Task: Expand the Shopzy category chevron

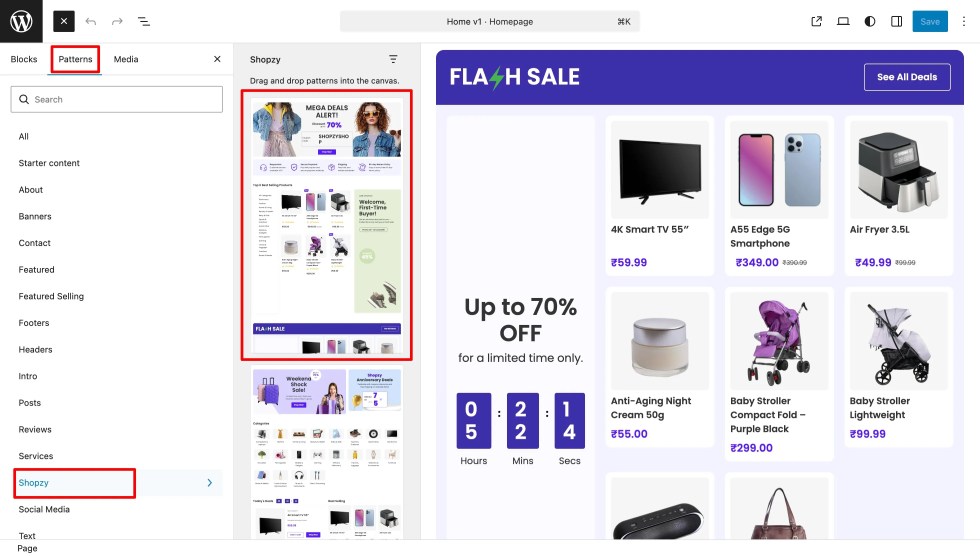Action: [x=209, y=483]
